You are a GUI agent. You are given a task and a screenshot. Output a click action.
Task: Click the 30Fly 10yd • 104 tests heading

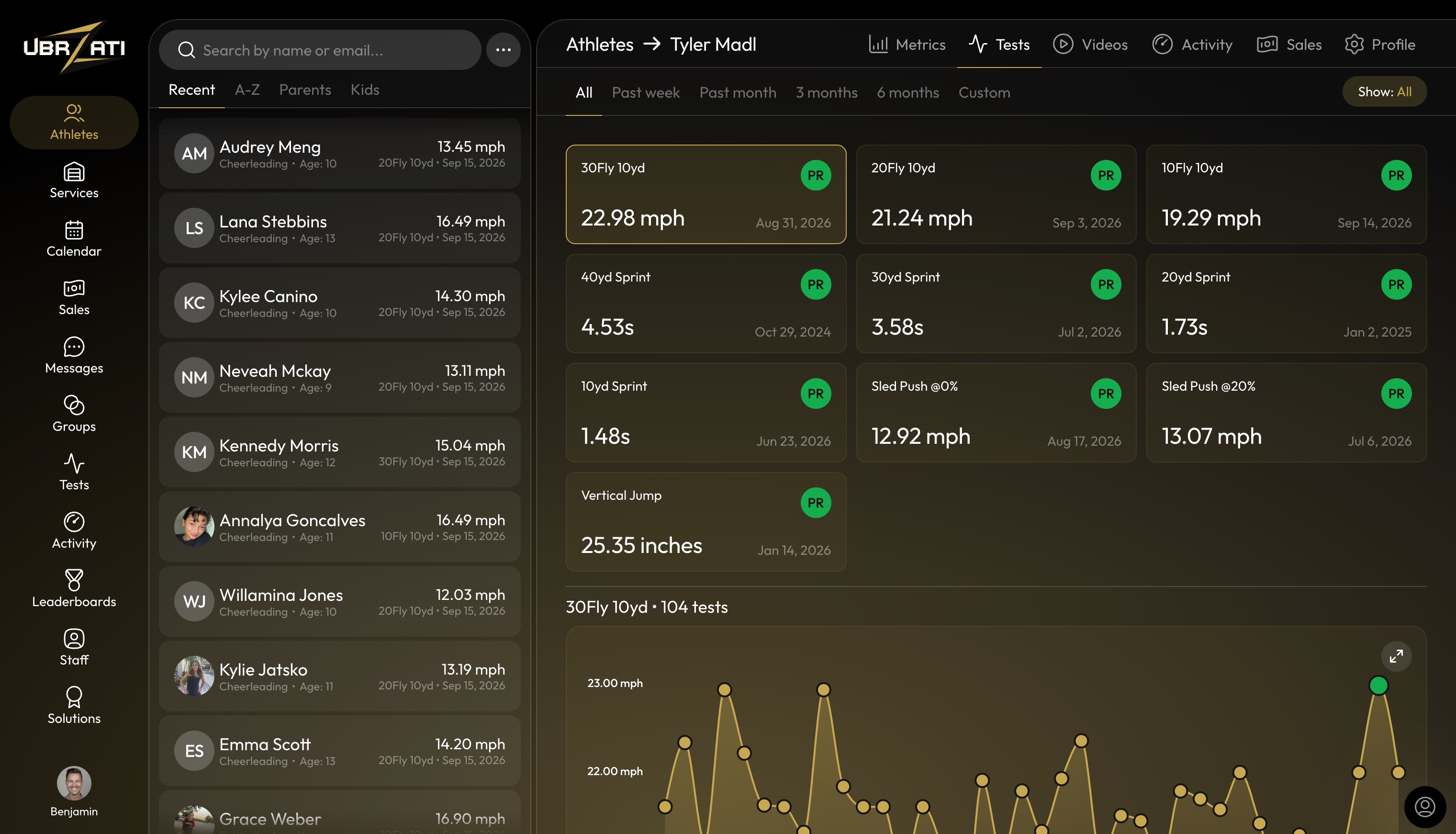pos(647,607)
